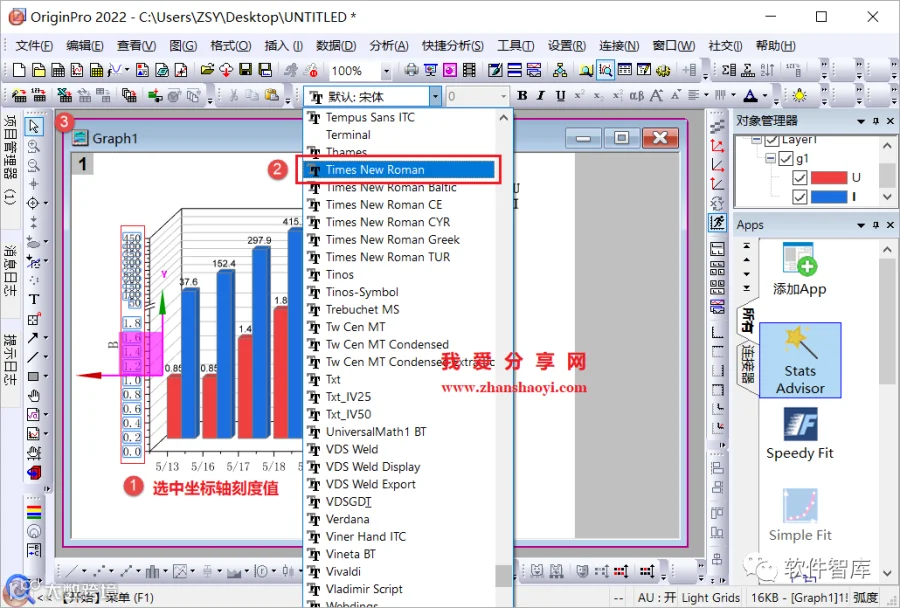Launch the Simple Fit app
Image resolution: width=900 pixels, height=608 pixels.
(x=800, y=515)
